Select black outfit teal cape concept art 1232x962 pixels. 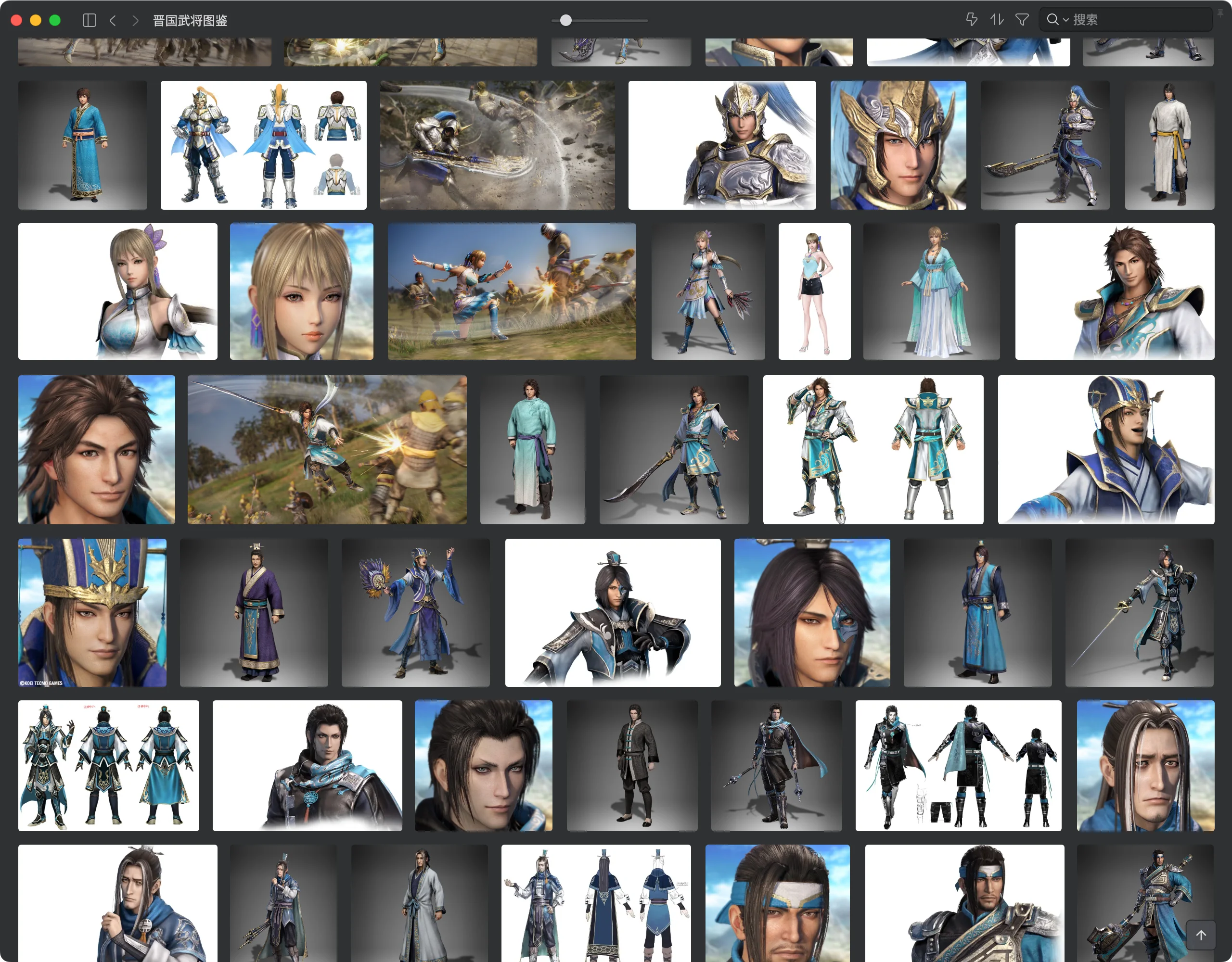click(959, 766)
